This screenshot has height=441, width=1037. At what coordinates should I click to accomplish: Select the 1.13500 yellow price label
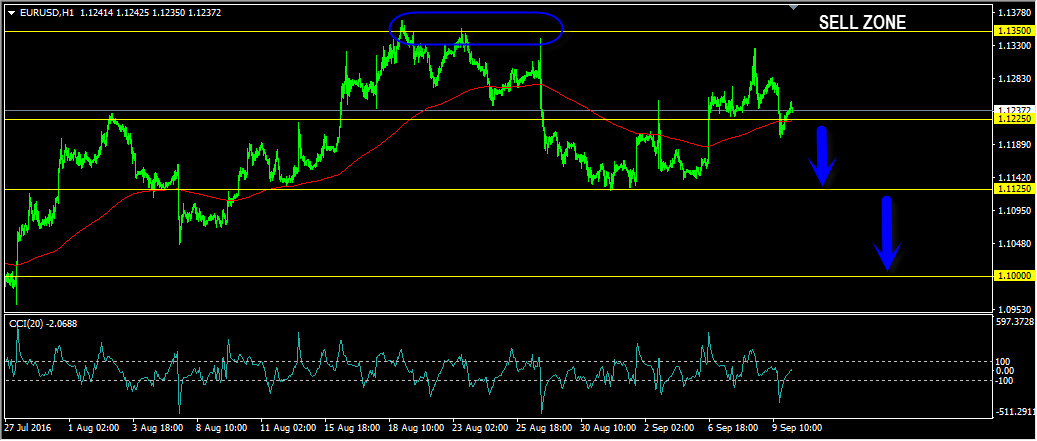[1014, 31]
